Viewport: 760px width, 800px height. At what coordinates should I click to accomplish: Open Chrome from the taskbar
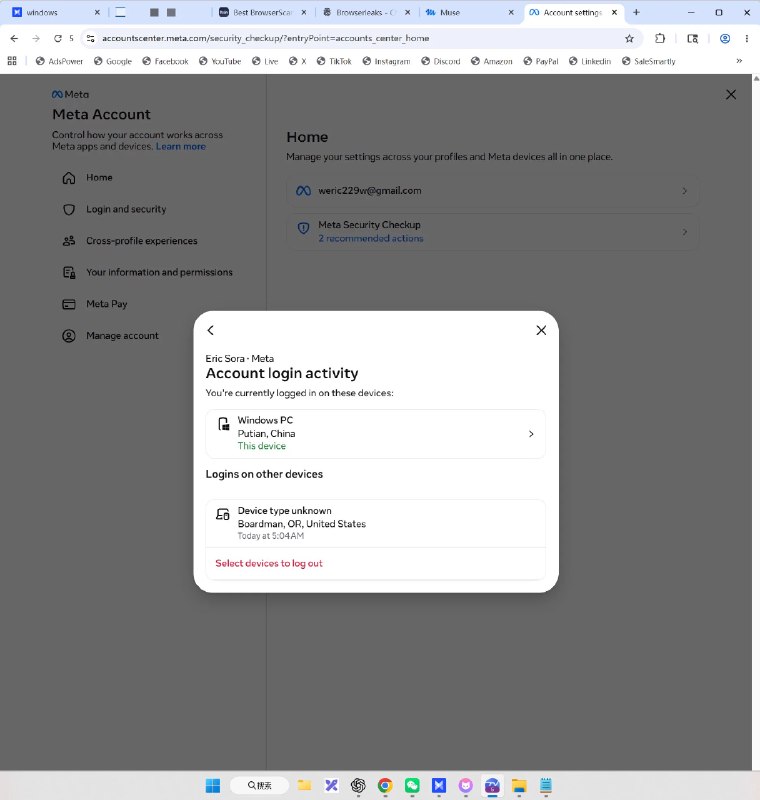point(385,785)
